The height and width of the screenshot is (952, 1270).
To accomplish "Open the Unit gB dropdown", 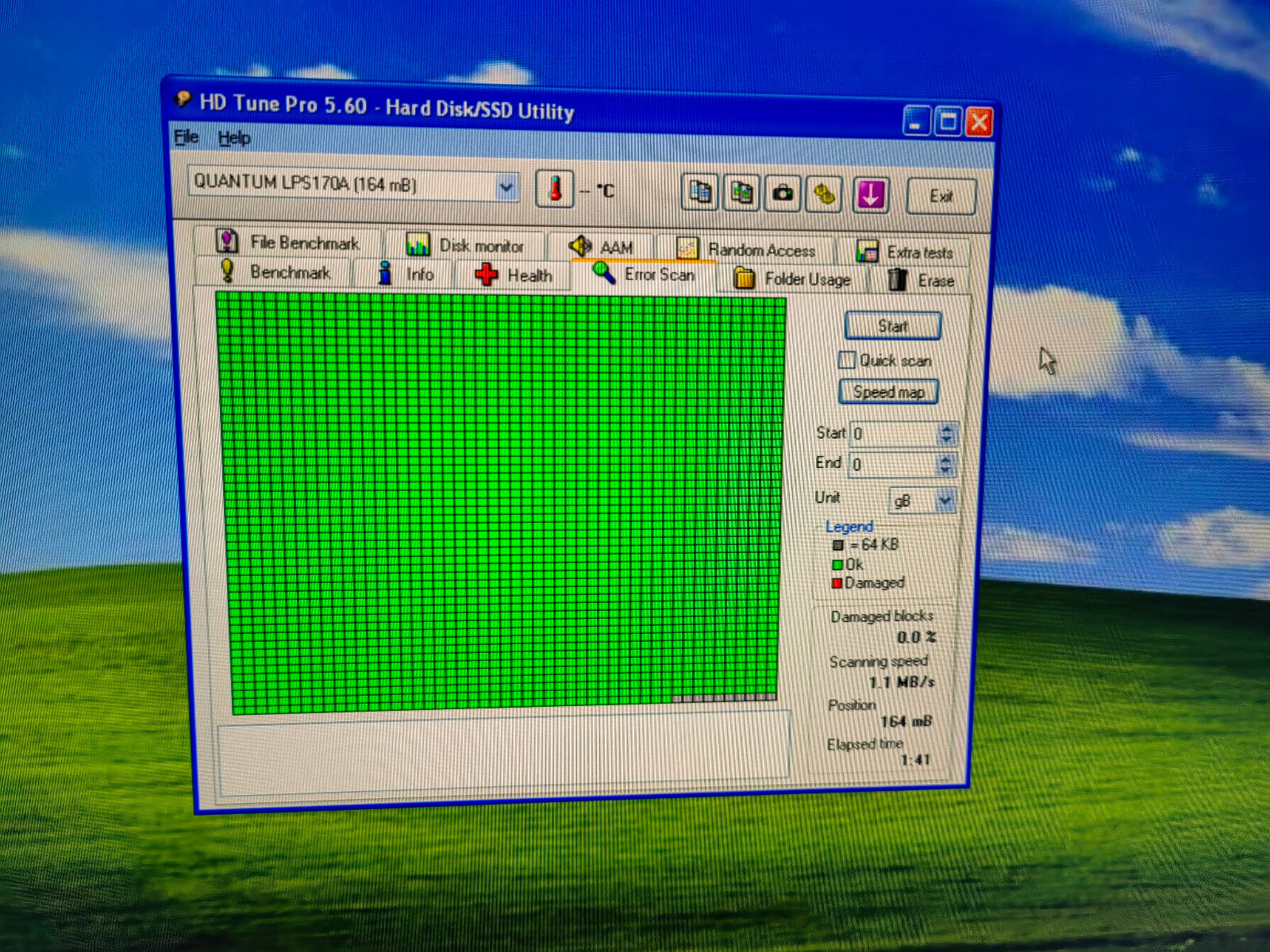I will 945,500.
